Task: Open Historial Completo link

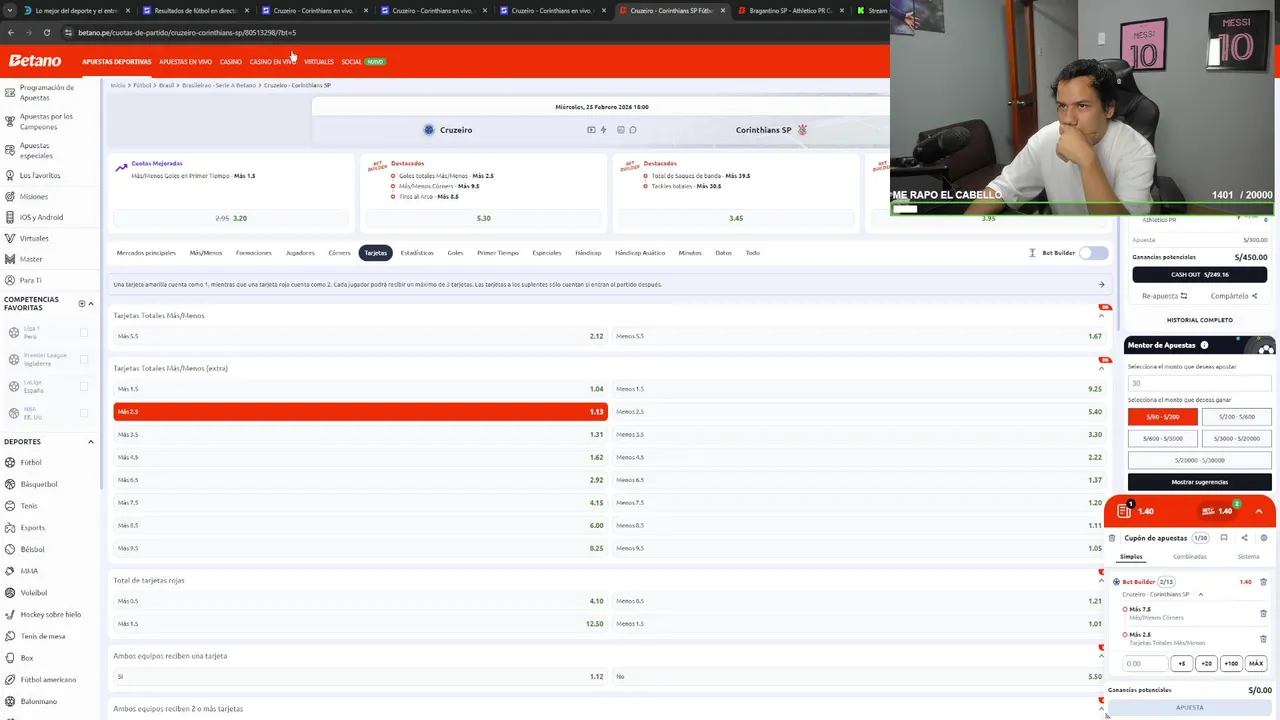Action: tap(1199, 320)
